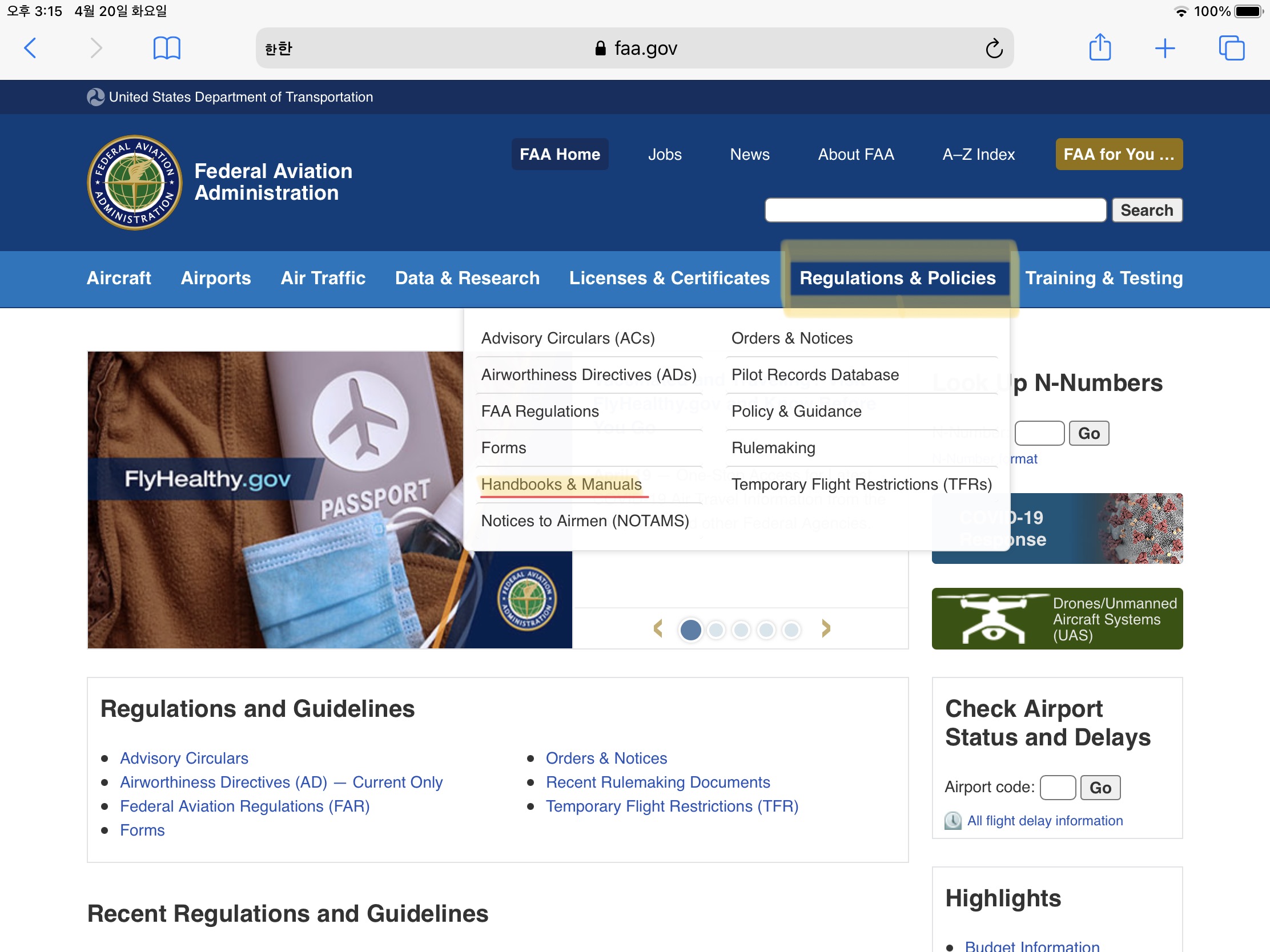Screen dimensions: 1270x952
Task: Open Federal Aviation Regulations (FAR) link
Action: click(244, 807)
